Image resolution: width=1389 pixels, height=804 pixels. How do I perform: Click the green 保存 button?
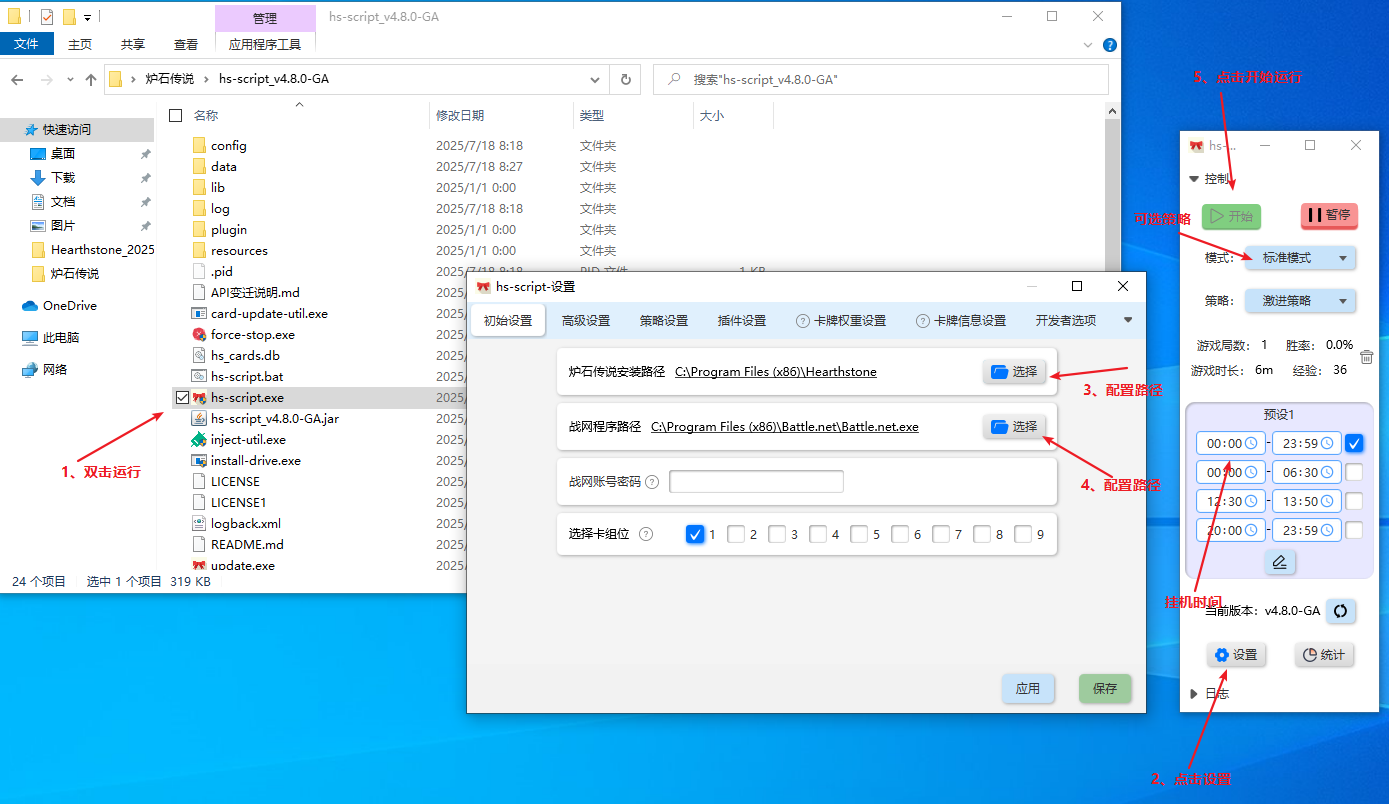pos(1105,689)
